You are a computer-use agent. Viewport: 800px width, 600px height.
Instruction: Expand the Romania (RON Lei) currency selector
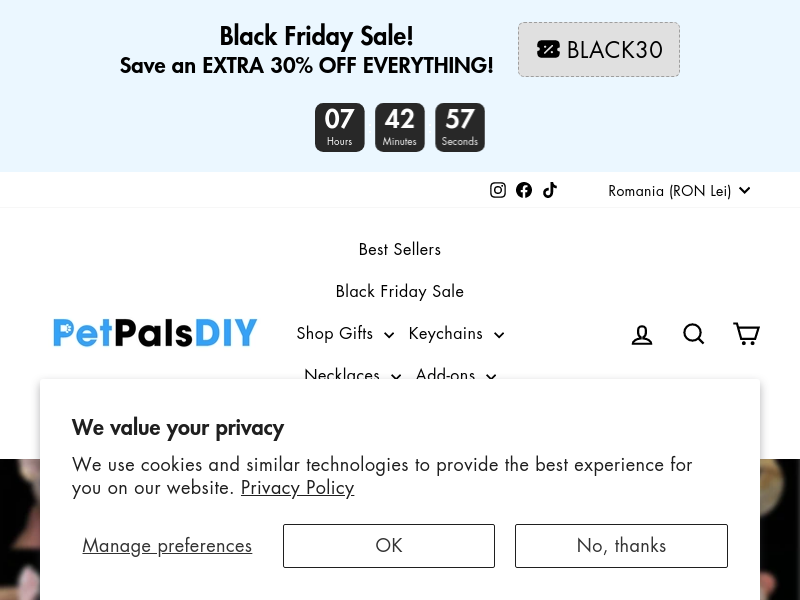[679, 191]
